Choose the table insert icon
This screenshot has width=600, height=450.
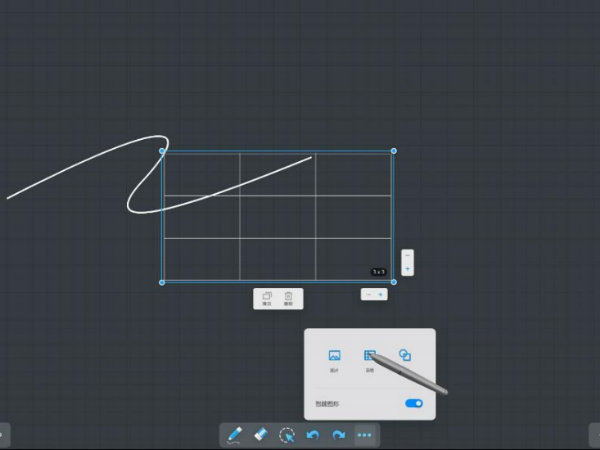(369, 357)
